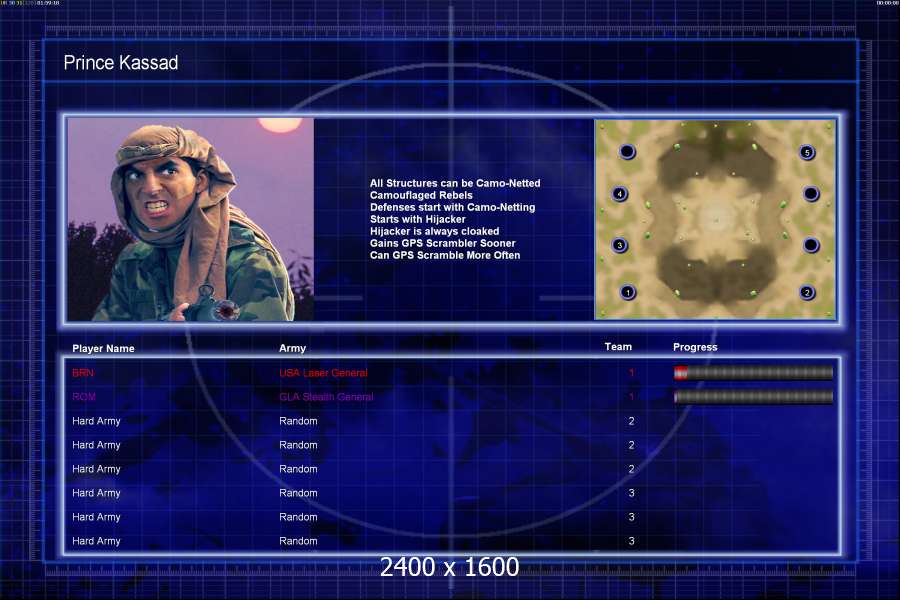Click the Progress column header
The height and width of the screenshot is (600, 900).
pos(695,347)
